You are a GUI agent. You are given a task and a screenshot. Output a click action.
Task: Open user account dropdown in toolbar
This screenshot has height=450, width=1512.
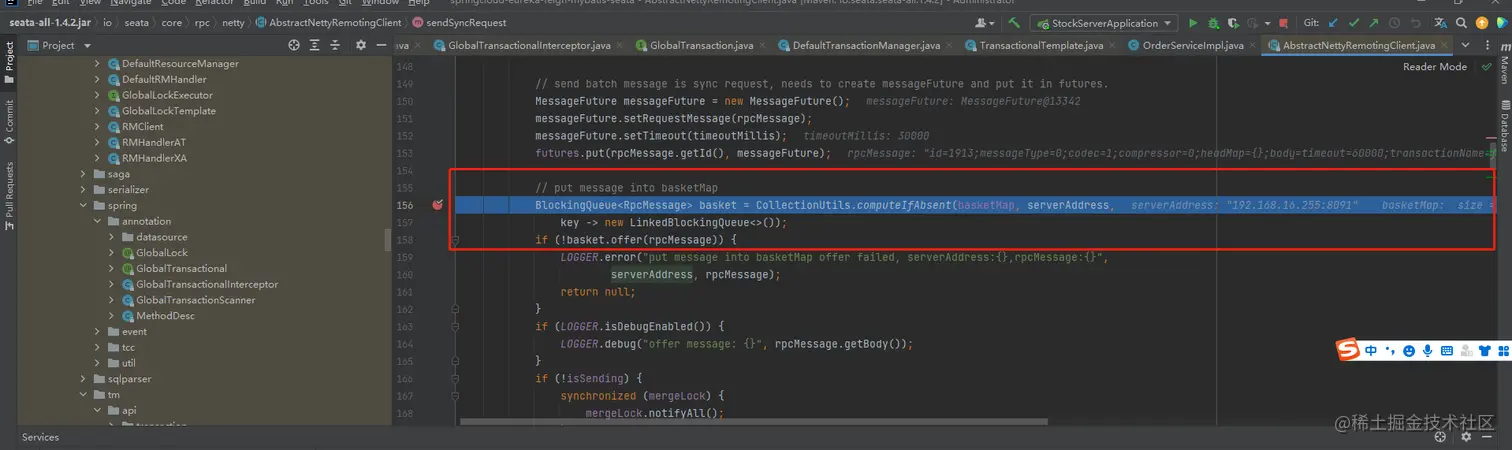click(x=984, y=22)
